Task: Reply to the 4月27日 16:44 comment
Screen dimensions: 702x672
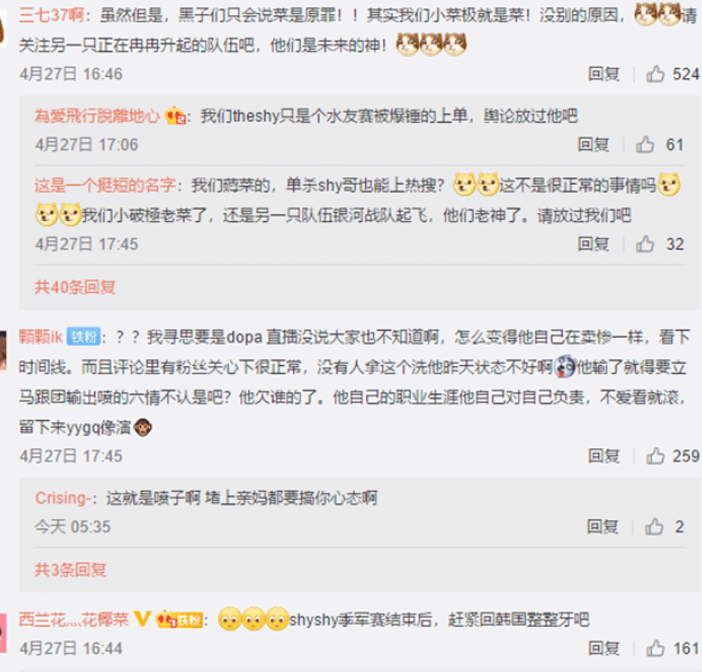Action: 604,648
